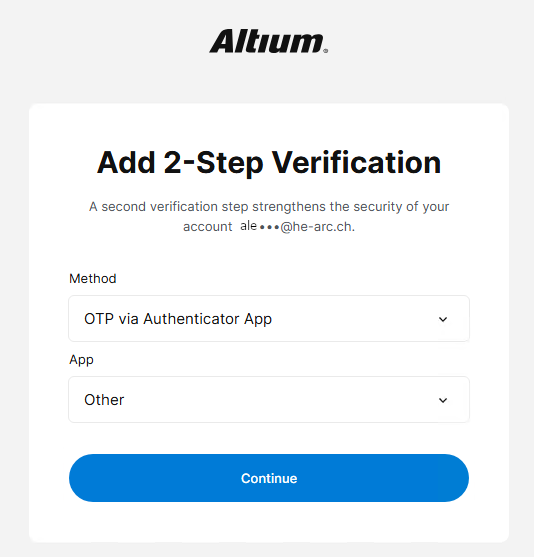Click the security description paragraph text
Viewport: 534px width, 557px height.
coord(269,216)
